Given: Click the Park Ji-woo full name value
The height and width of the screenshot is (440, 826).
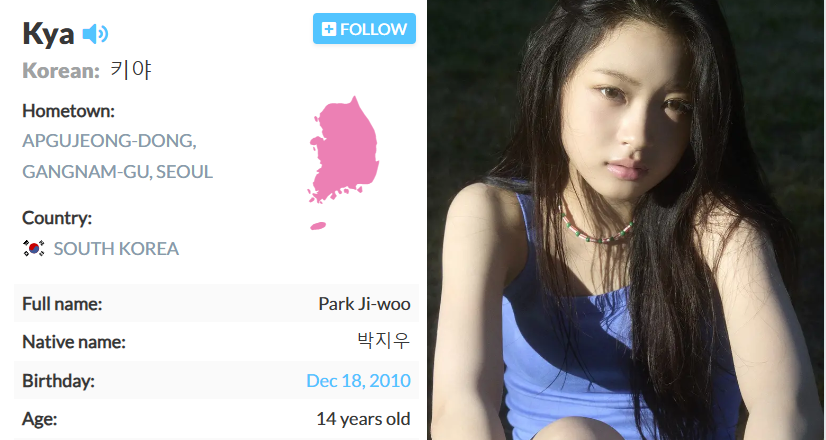Looking at the screenshot, I should [364, 304].
